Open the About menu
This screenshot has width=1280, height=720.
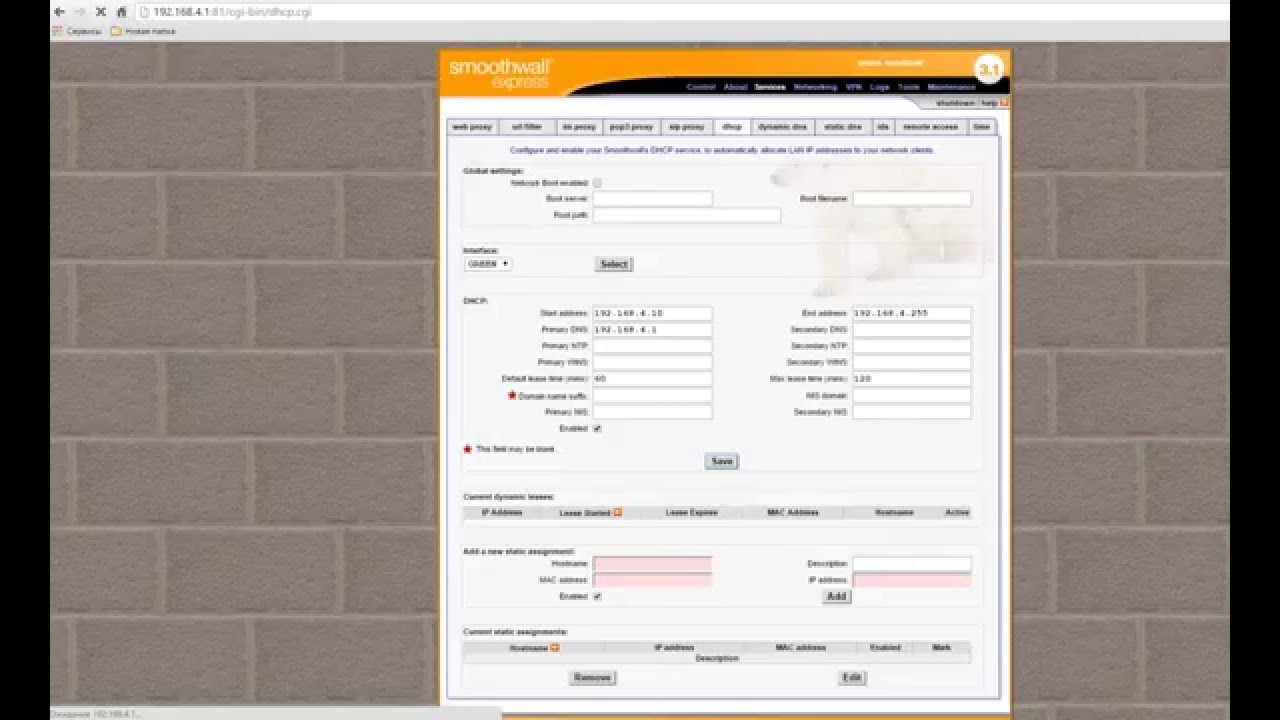735,87
